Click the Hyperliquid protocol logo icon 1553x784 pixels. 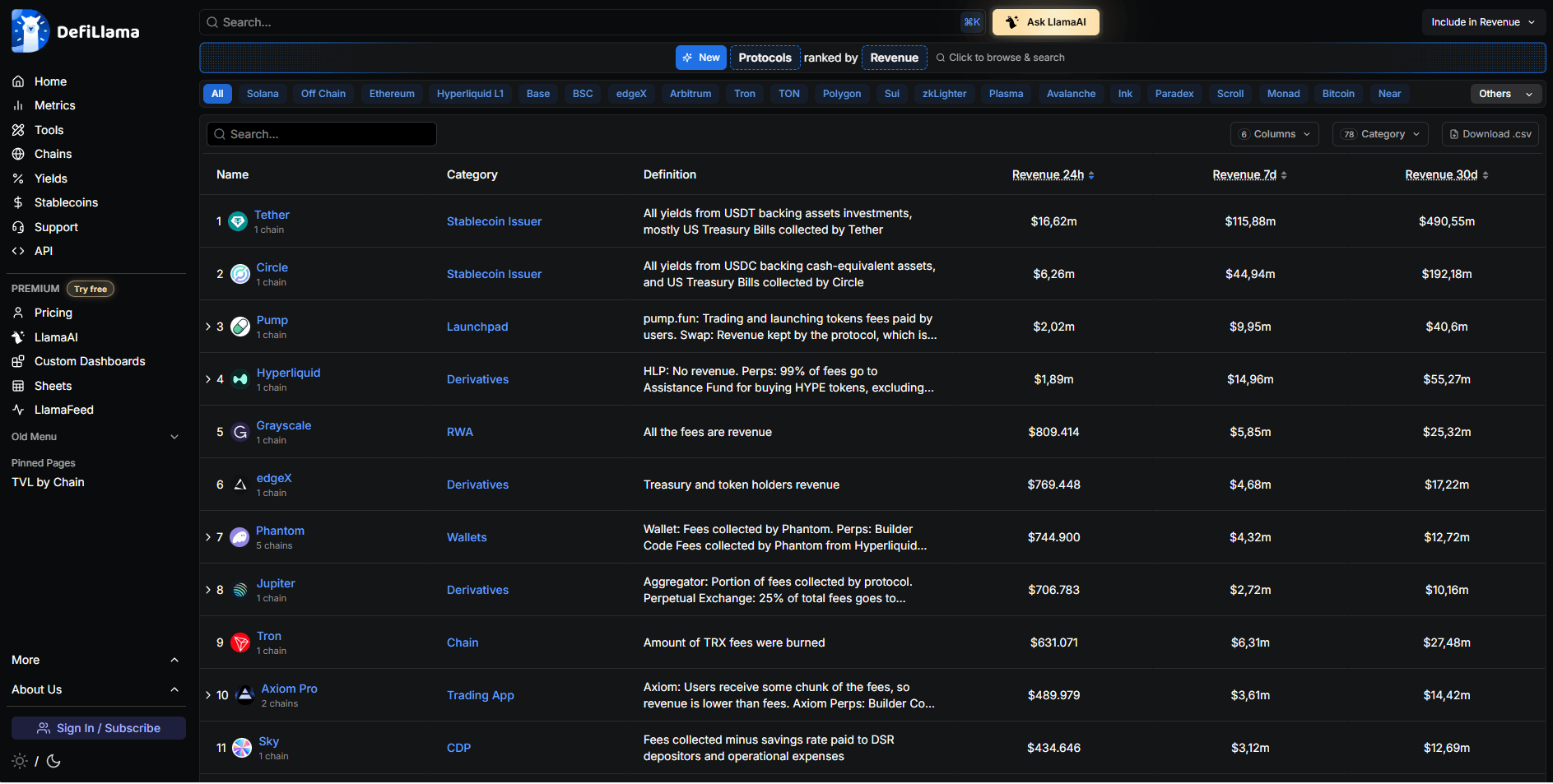coord(240,379)
